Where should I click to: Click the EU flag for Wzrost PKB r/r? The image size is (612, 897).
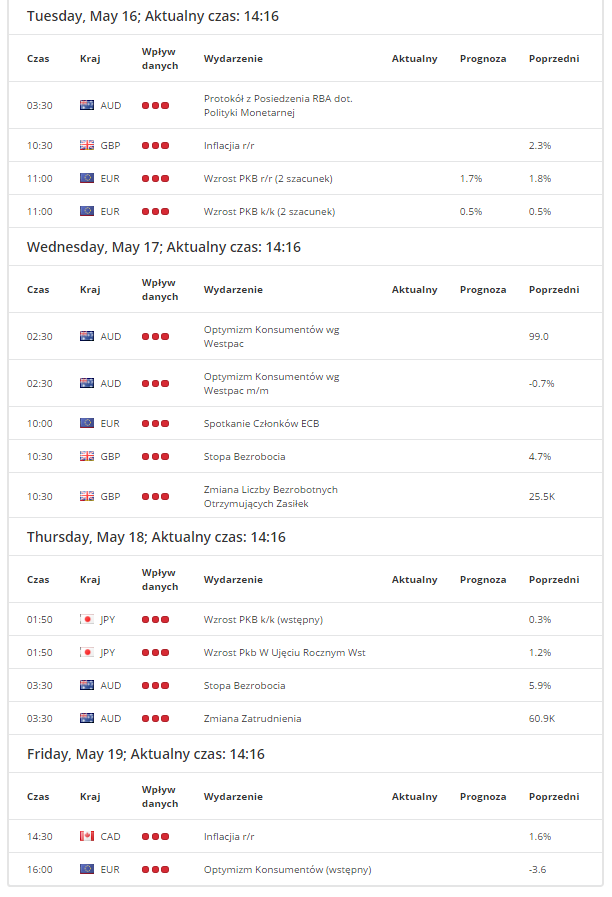(87, 178)
